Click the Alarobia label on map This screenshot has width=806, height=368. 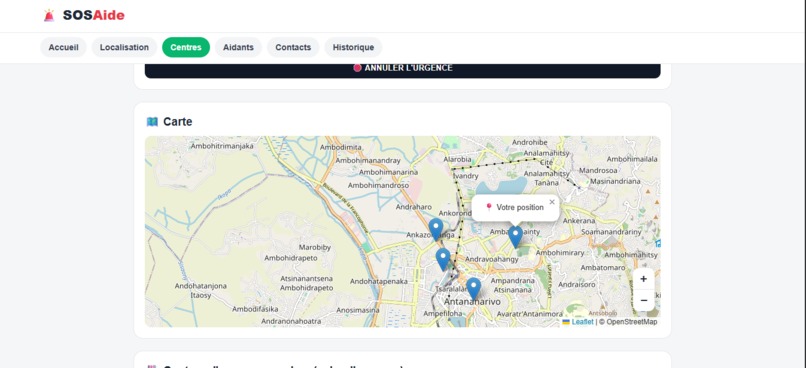(x=457, y=159)
